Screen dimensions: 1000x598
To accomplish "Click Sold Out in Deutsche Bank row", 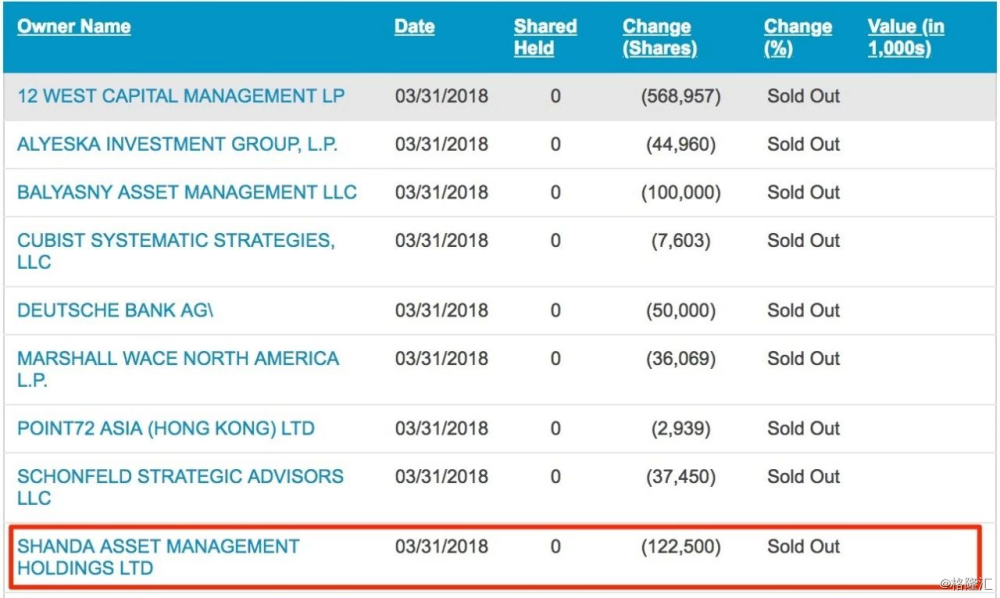I will click(x=803, y=311).
